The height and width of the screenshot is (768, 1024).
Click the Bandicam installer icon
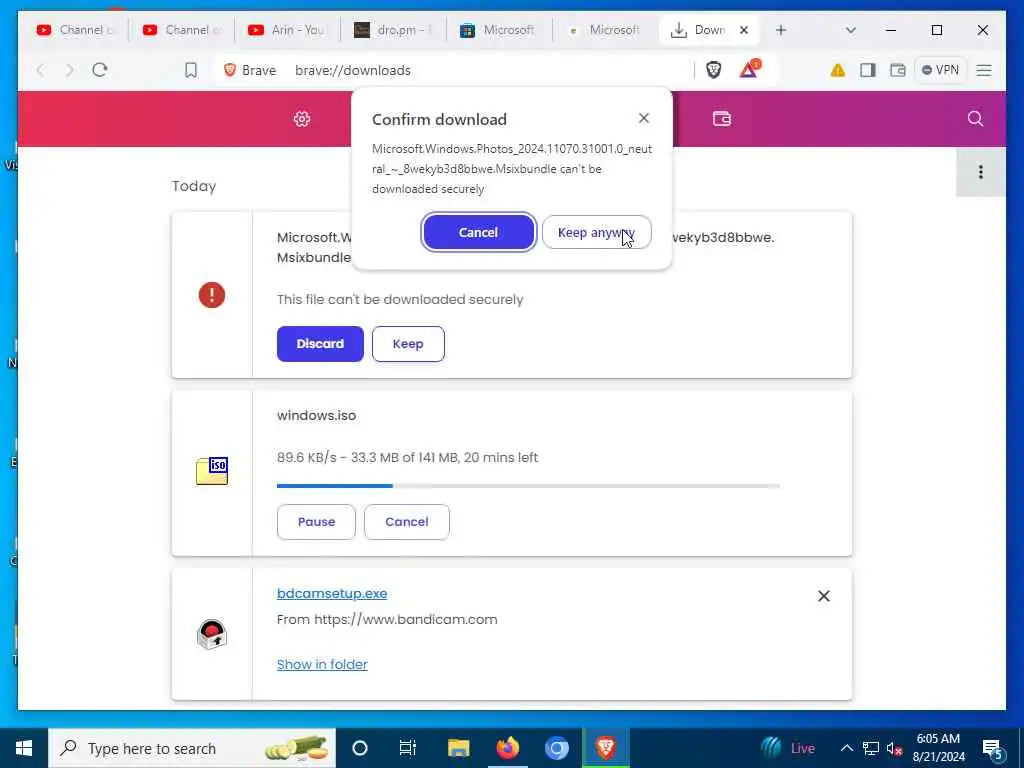click(x=212, y=634)
